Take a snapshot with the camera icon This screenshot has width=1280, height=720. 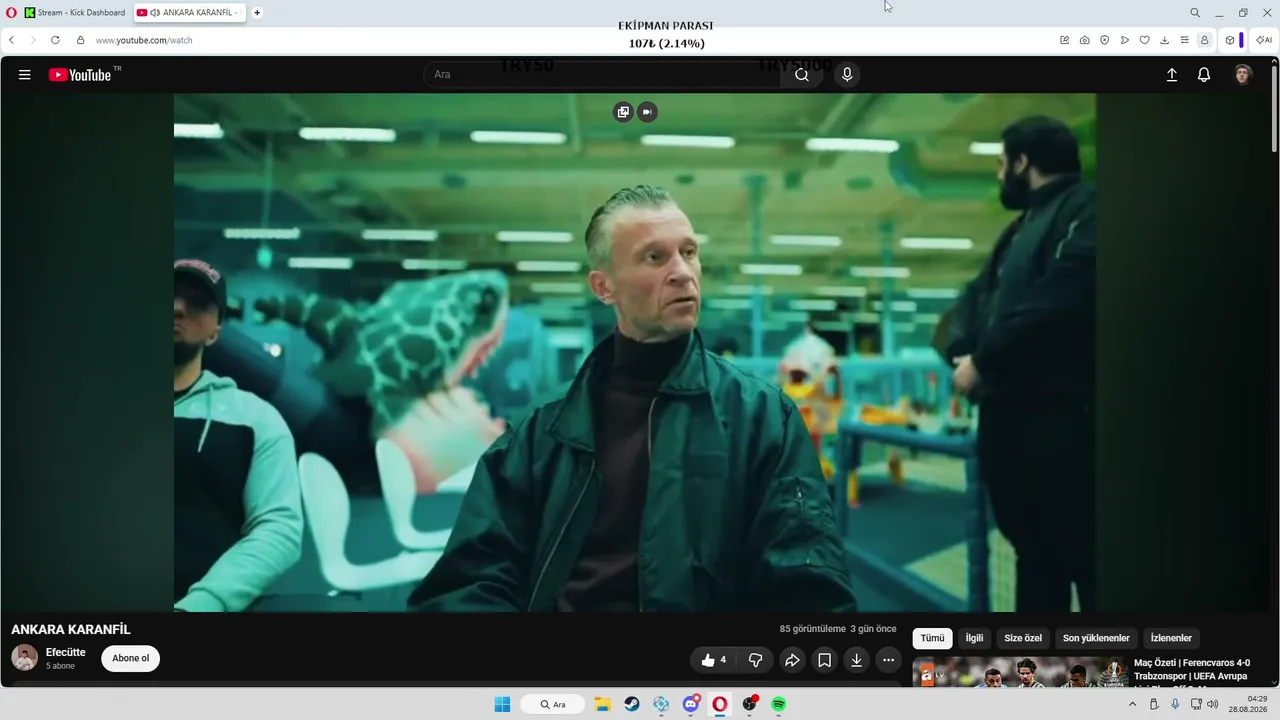pos(1084,40)
